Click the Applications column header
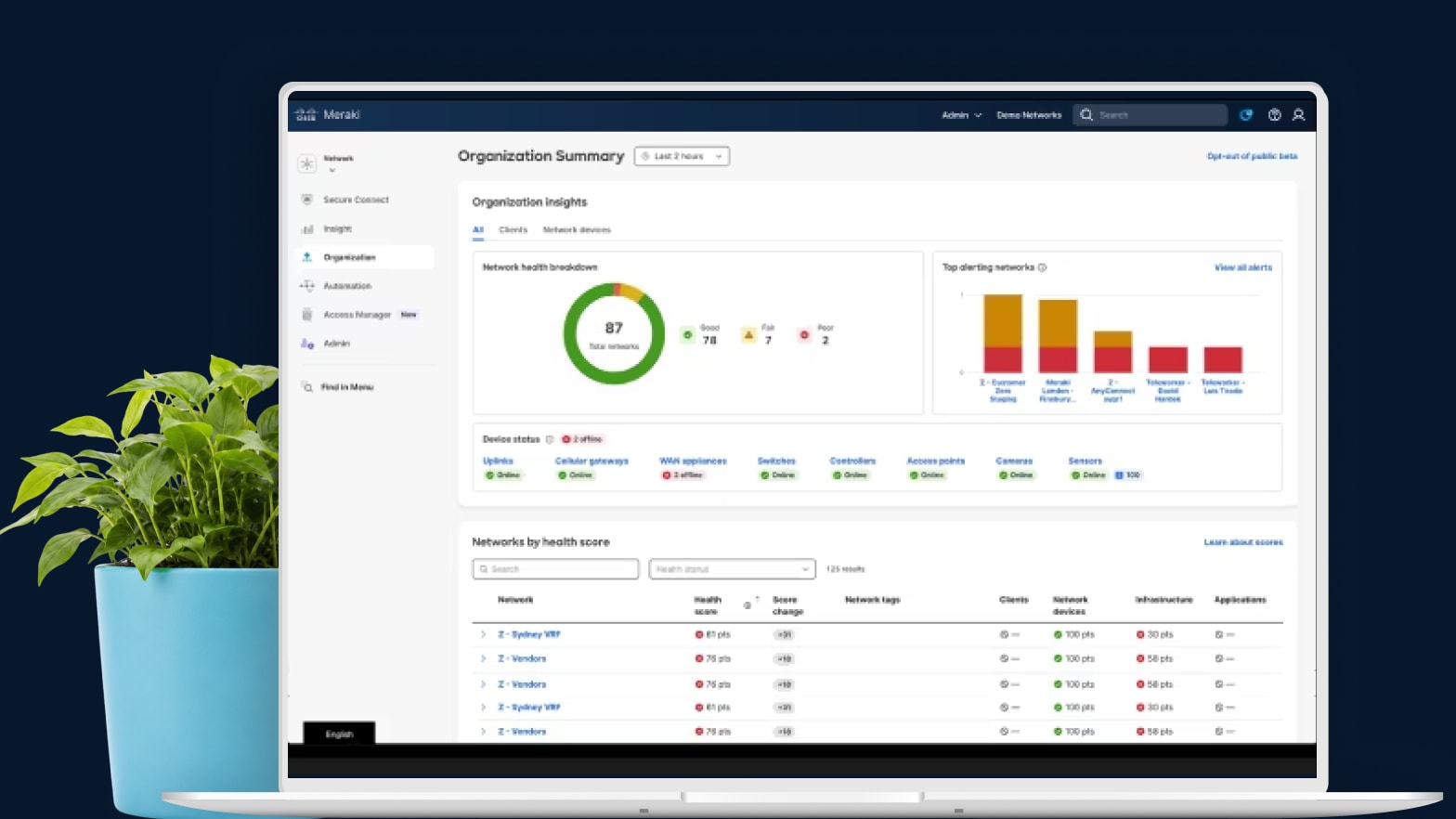Viewport: 1456px width, 819px height. [x=1240, y=600]
